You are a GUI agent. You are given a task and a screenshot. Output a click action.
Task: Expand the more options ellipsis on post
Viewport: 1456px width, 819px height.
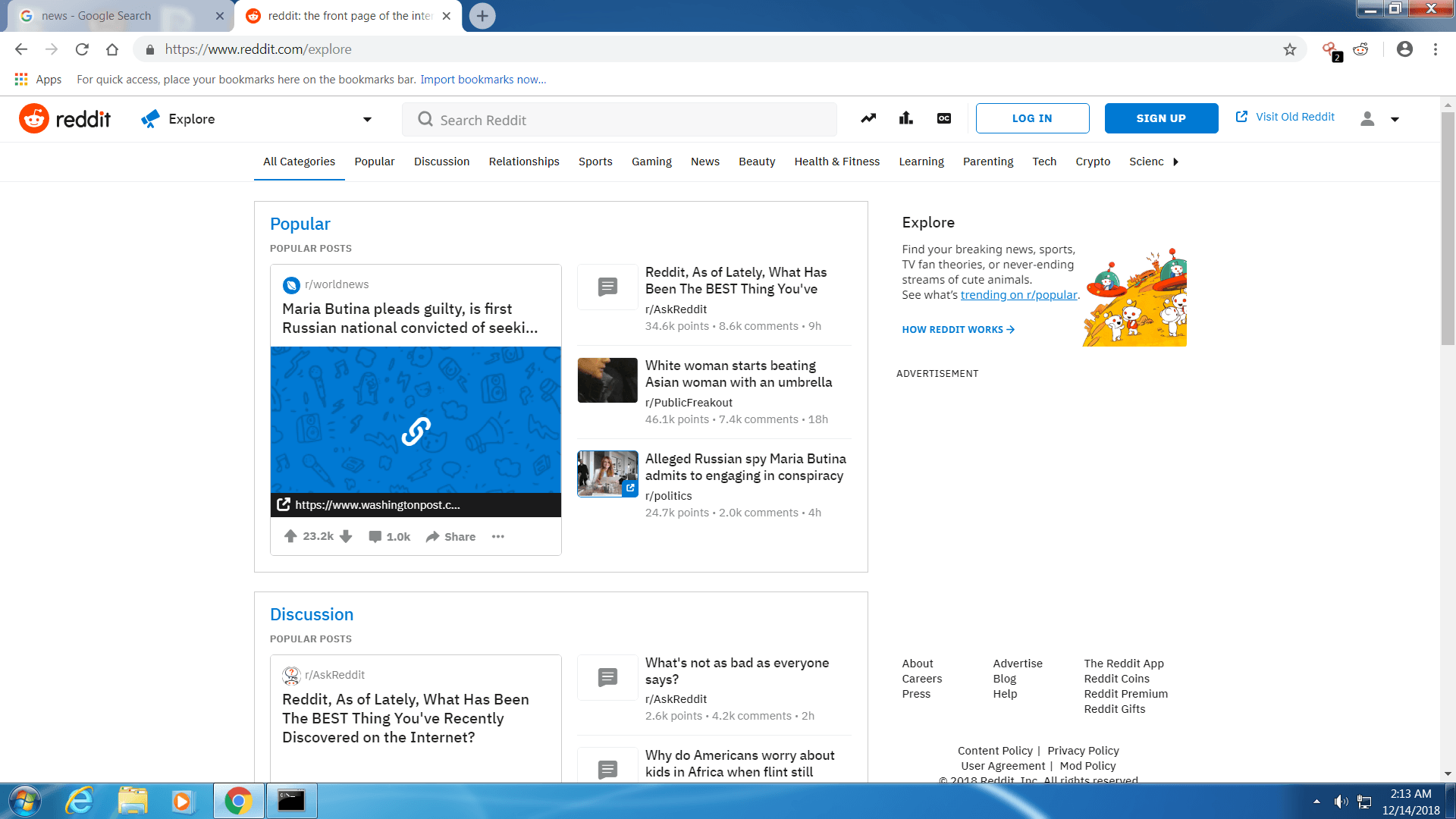[x=498, y=536]
